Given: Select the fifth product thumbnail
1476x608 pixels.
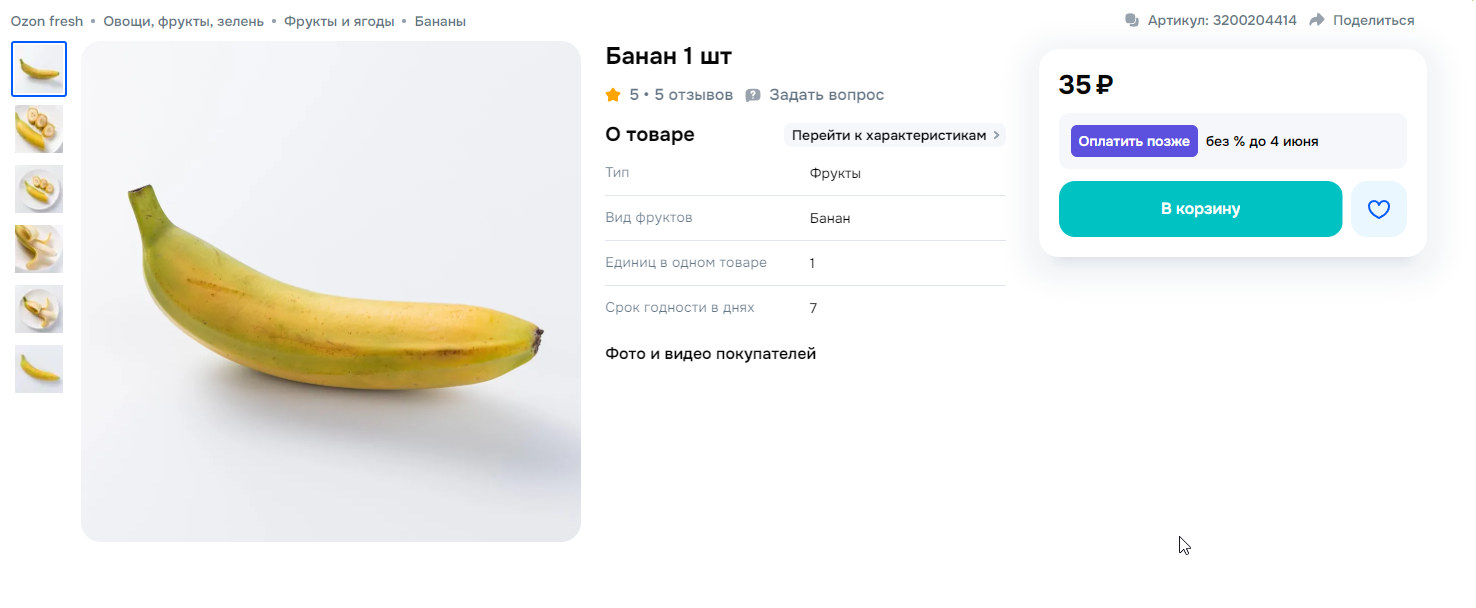Looking at the screenshot, I should click(x=39, y=309).
